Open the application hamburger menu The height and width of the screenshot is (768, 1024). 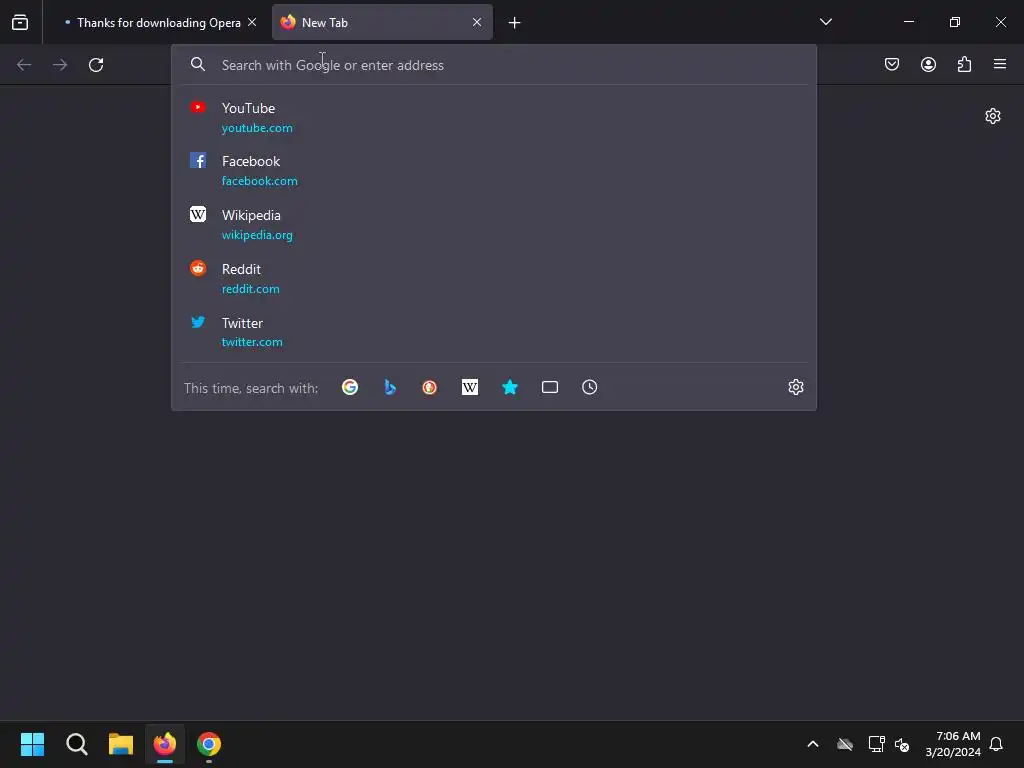point(1000,64)
